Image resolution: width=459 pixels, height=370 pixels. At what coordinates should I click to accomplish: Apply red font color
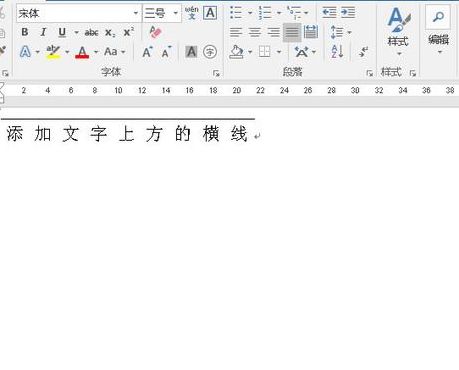pyautogui.click(x=82, y=52)
